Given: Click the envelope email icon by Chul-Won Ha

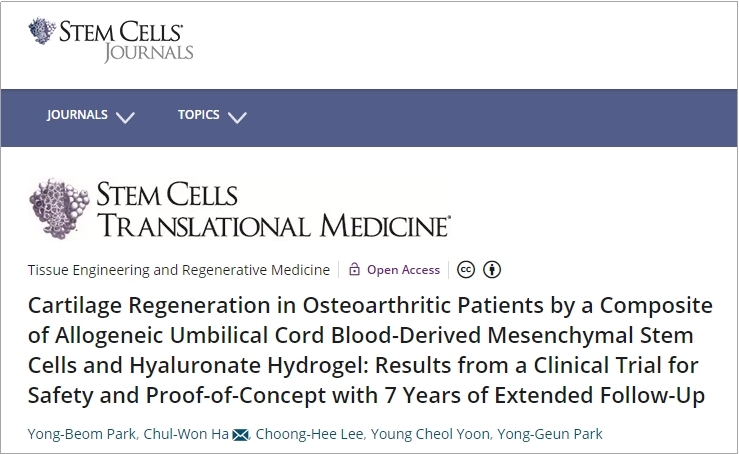Looking at the screenshot, I should pos(240,435).
